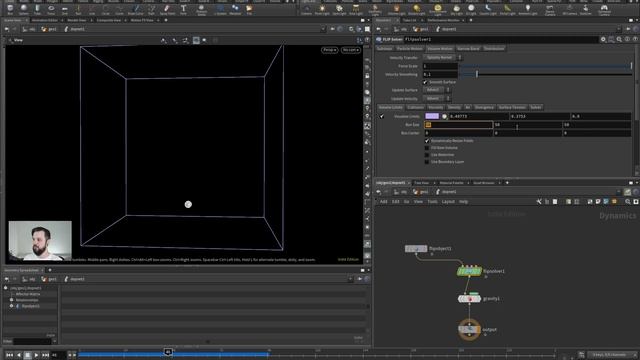Open the Add menu in network editor

pos(384,202)
